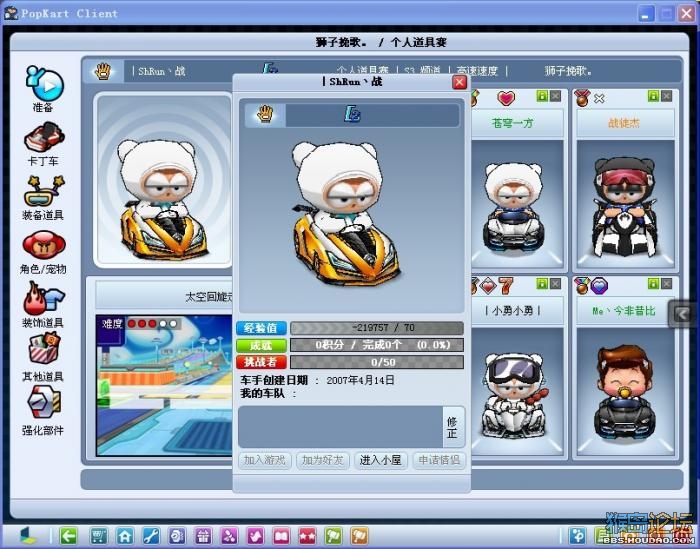
Task: Click the track preview thumbnail
Action: click(x=164, y=386)
